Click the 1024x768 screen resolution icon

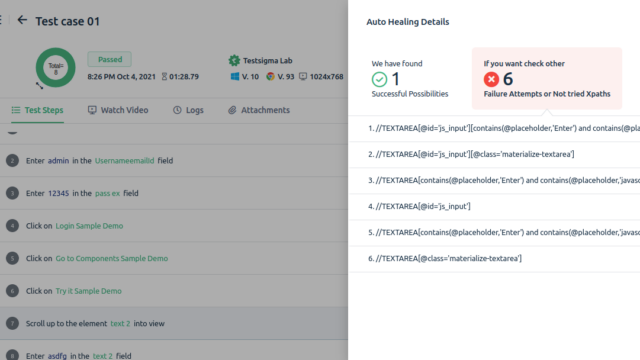(303, 76)
